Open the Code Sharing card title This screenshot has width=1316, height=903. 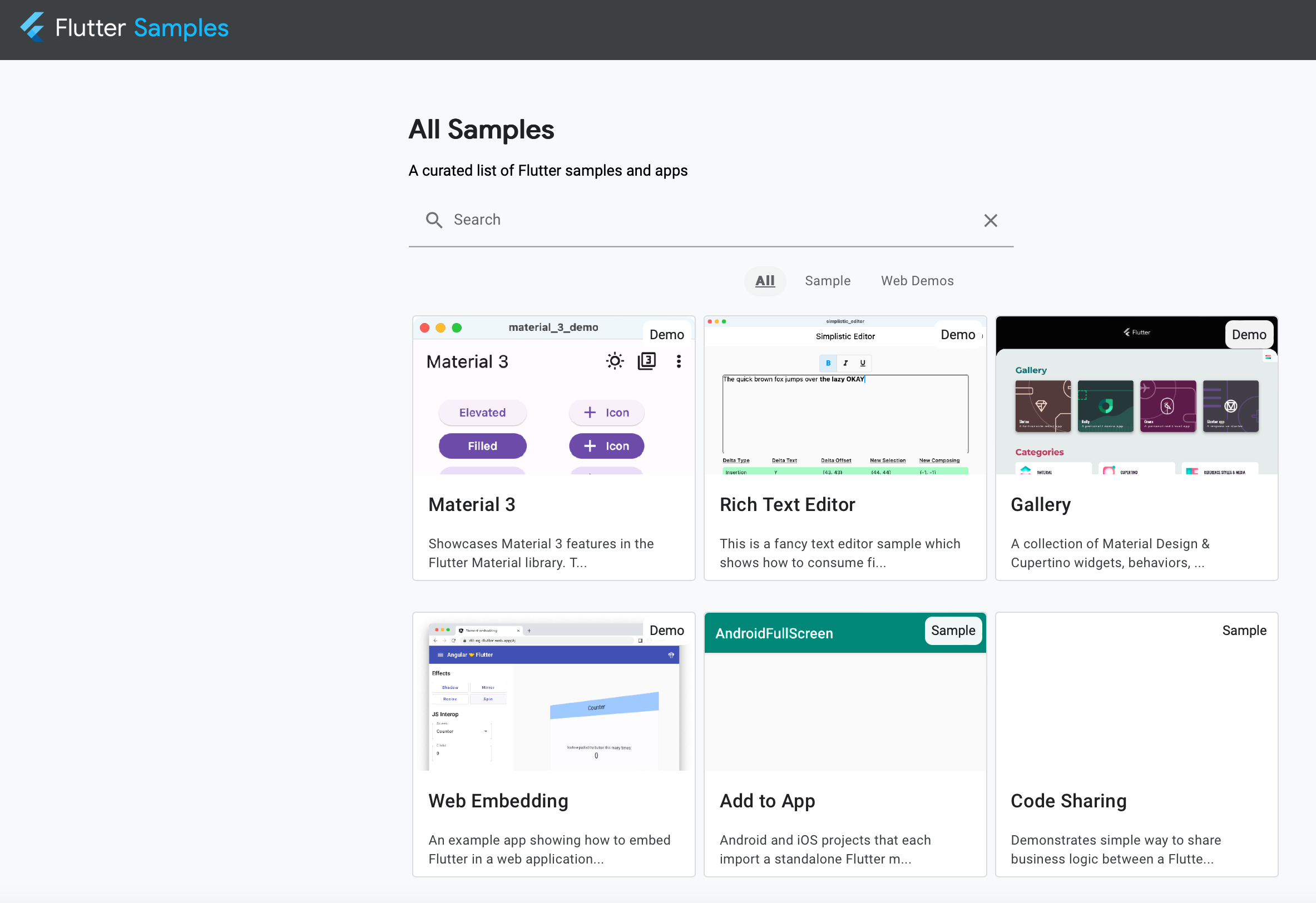click(1068, 801)
